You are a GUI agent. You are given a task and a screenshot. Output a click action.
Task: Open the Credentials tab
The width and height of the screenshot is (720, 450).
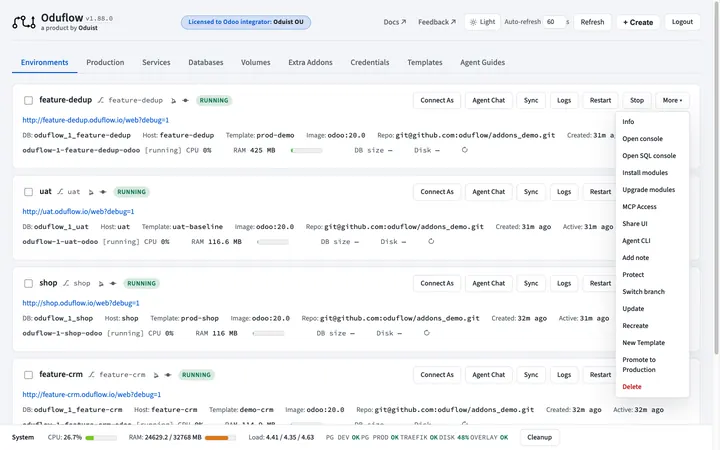[370, 62]
